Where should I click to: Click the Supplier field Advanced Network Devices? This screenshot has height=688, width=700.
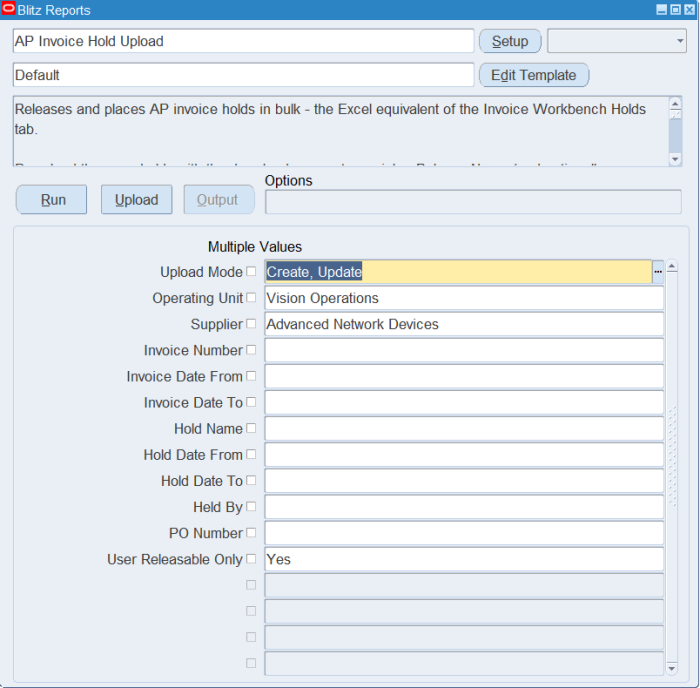click(x=464, y=324)
